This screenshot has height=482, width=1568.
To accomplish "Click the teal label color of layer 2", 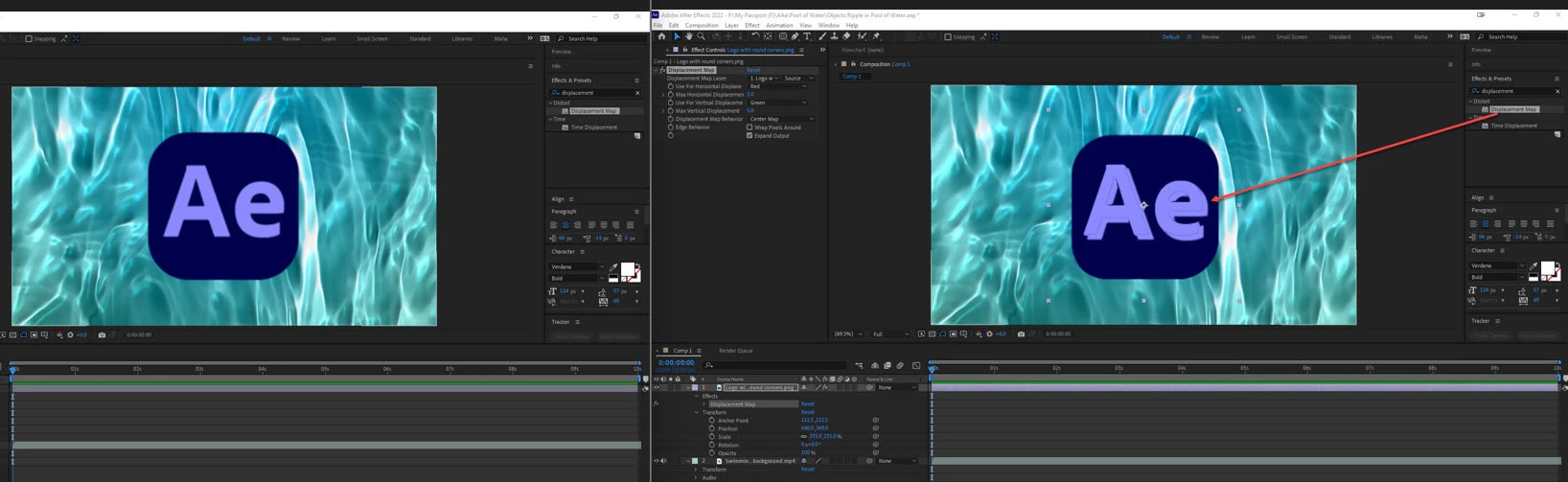I will 695,461.
